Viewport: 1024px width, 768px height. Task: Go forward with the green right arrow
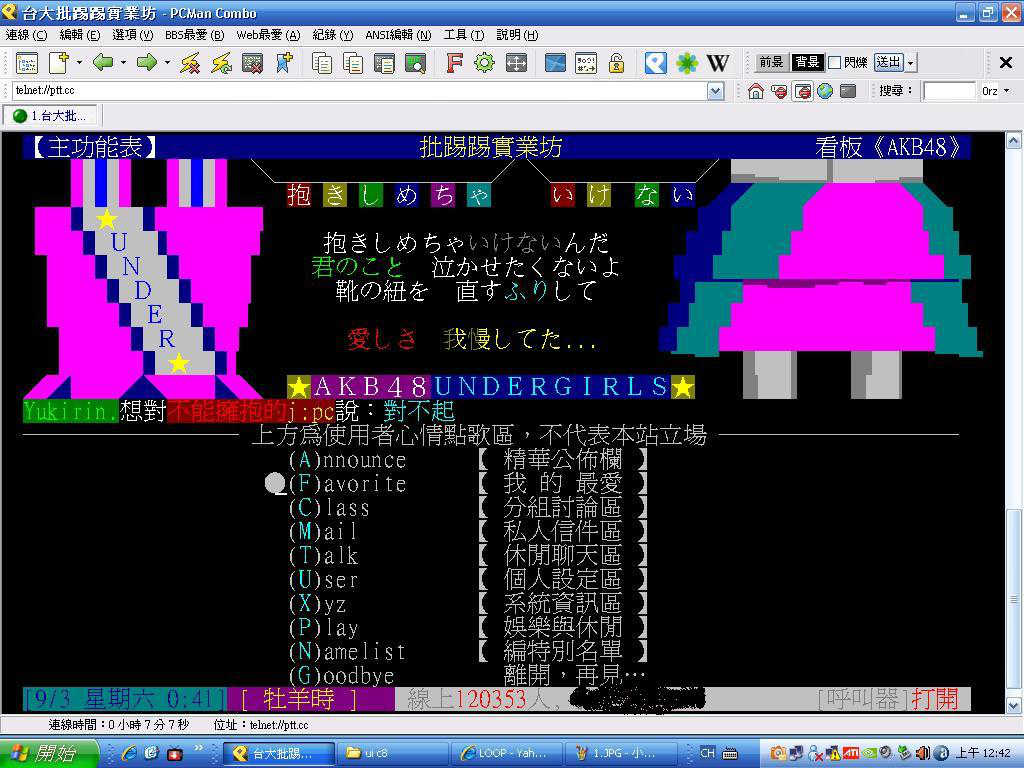point(147,63)
